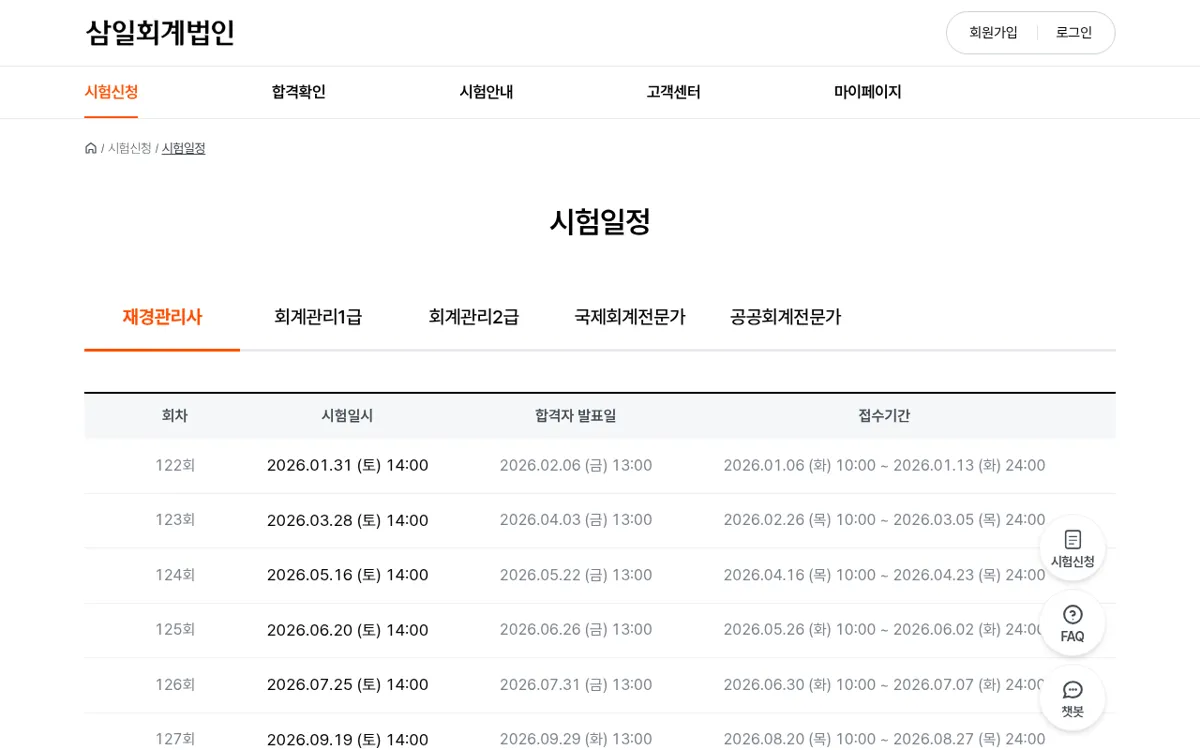Click registration period starting 2026.04.16 (목)
This screenshot has width=1200, height=750.
(x=884, y=575)
